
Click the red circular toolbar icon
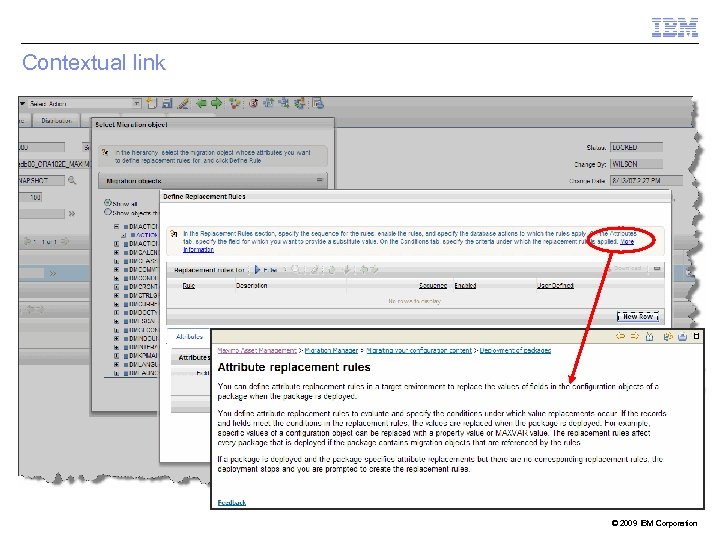(x=253, y=104)
